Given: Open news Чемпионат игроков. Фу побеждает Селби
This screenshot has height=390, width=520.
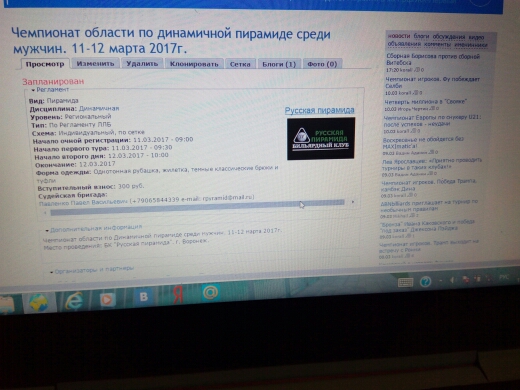Looking at the screenshot, I should [x=432, y=82].
